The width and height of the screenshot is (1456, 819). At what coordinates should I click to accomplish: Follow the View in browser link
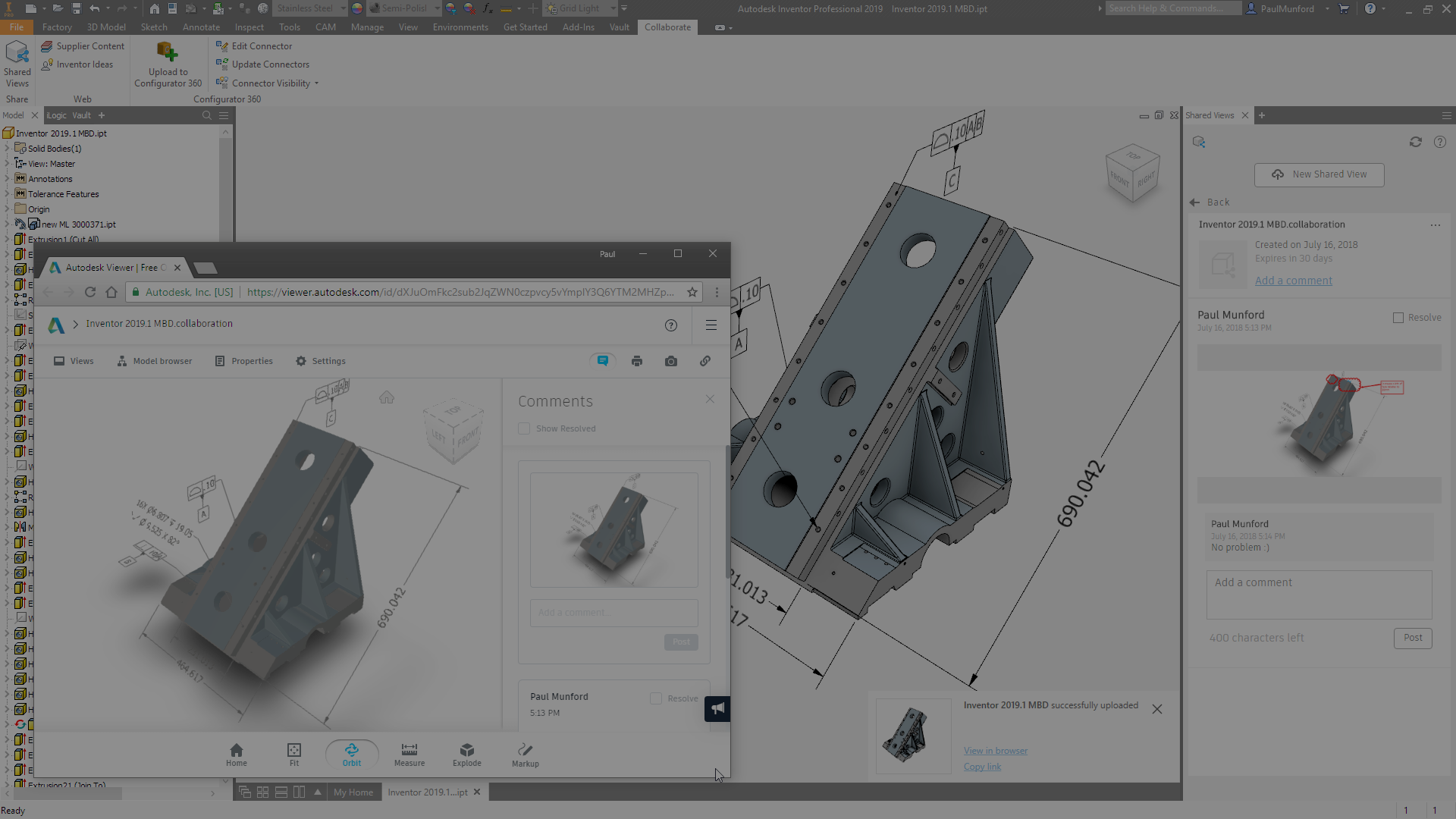[995, 751]
